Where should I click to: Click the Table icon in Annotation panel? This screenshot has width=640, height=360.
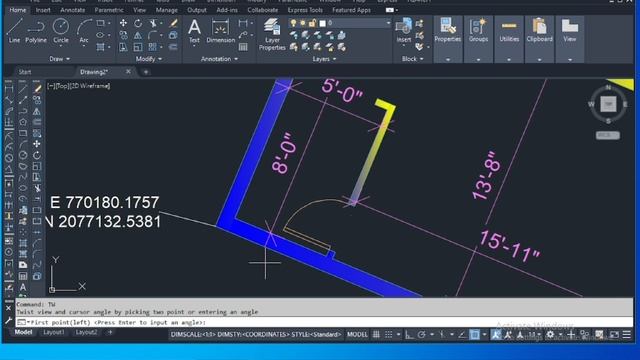tap(243, 47)
